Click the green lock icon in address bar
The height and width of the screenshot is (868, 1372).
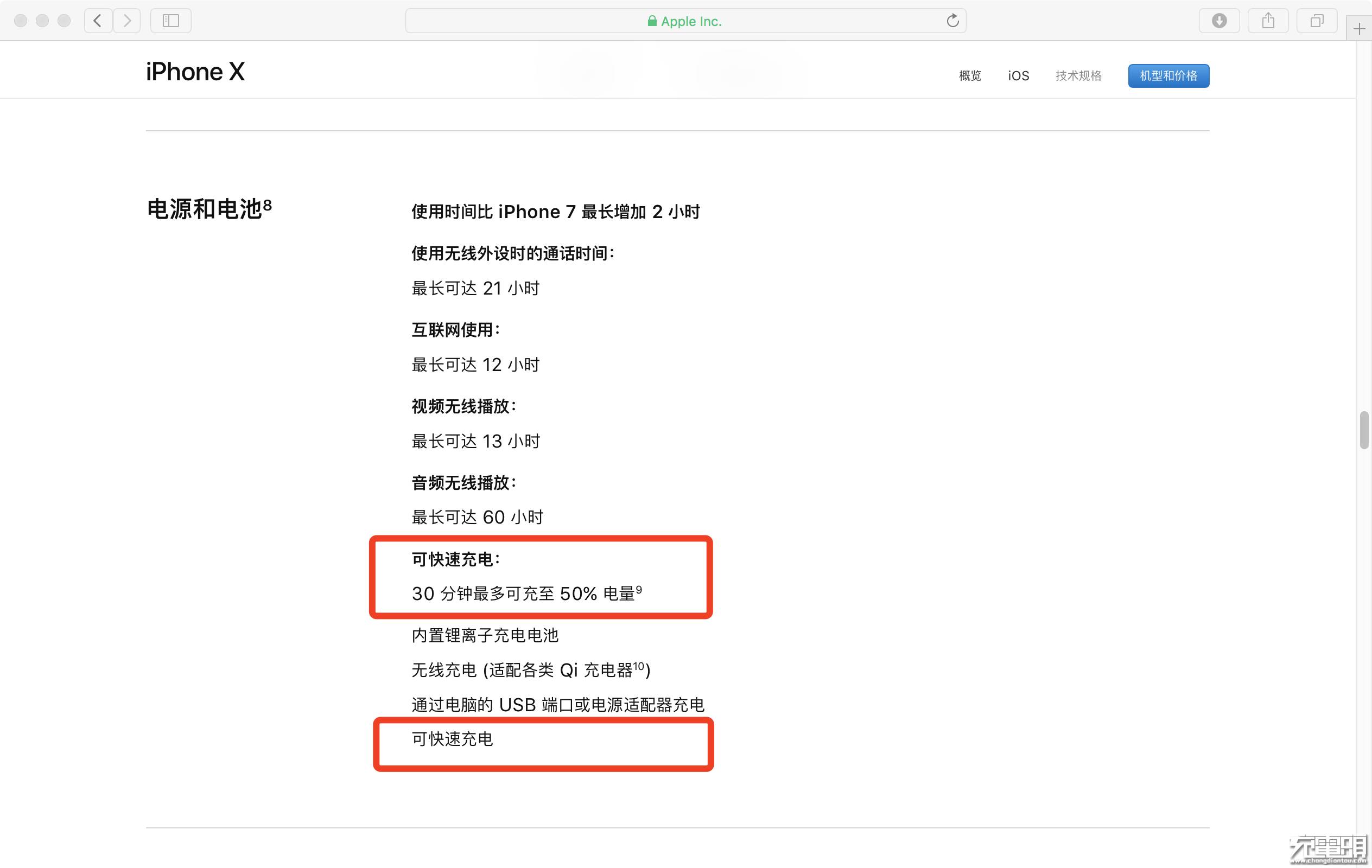click(x=652, y=21)
